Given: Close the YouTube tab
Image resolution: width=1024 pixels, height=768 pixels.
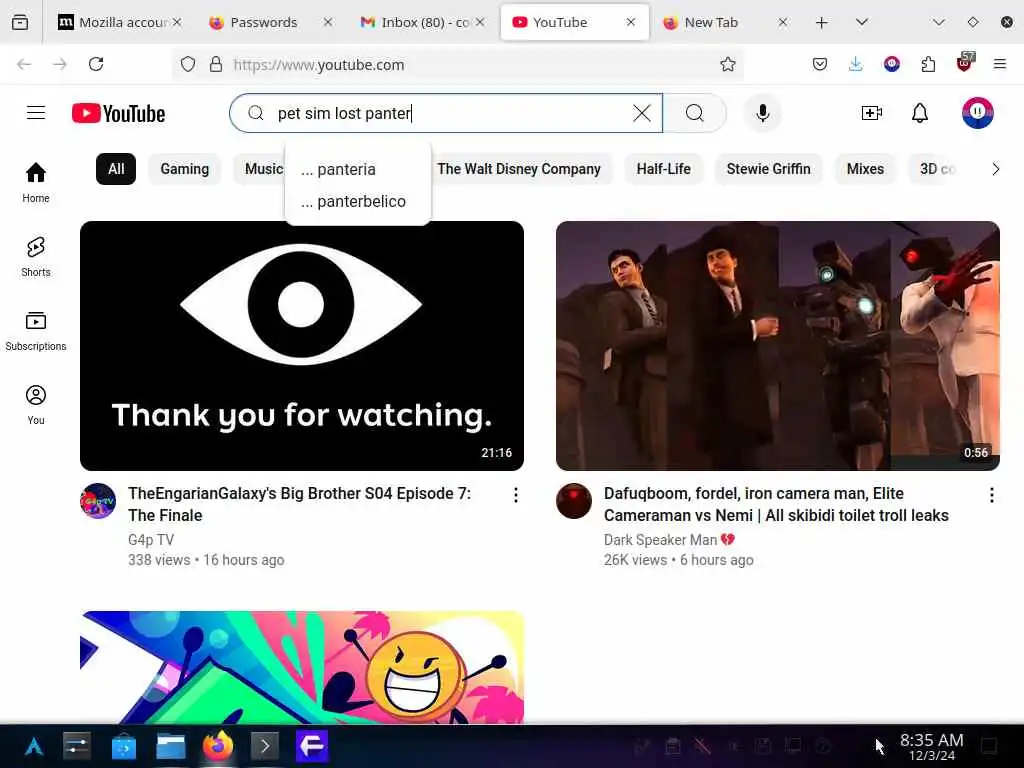Looking at the screenshot, I should (x=631, y=22).
